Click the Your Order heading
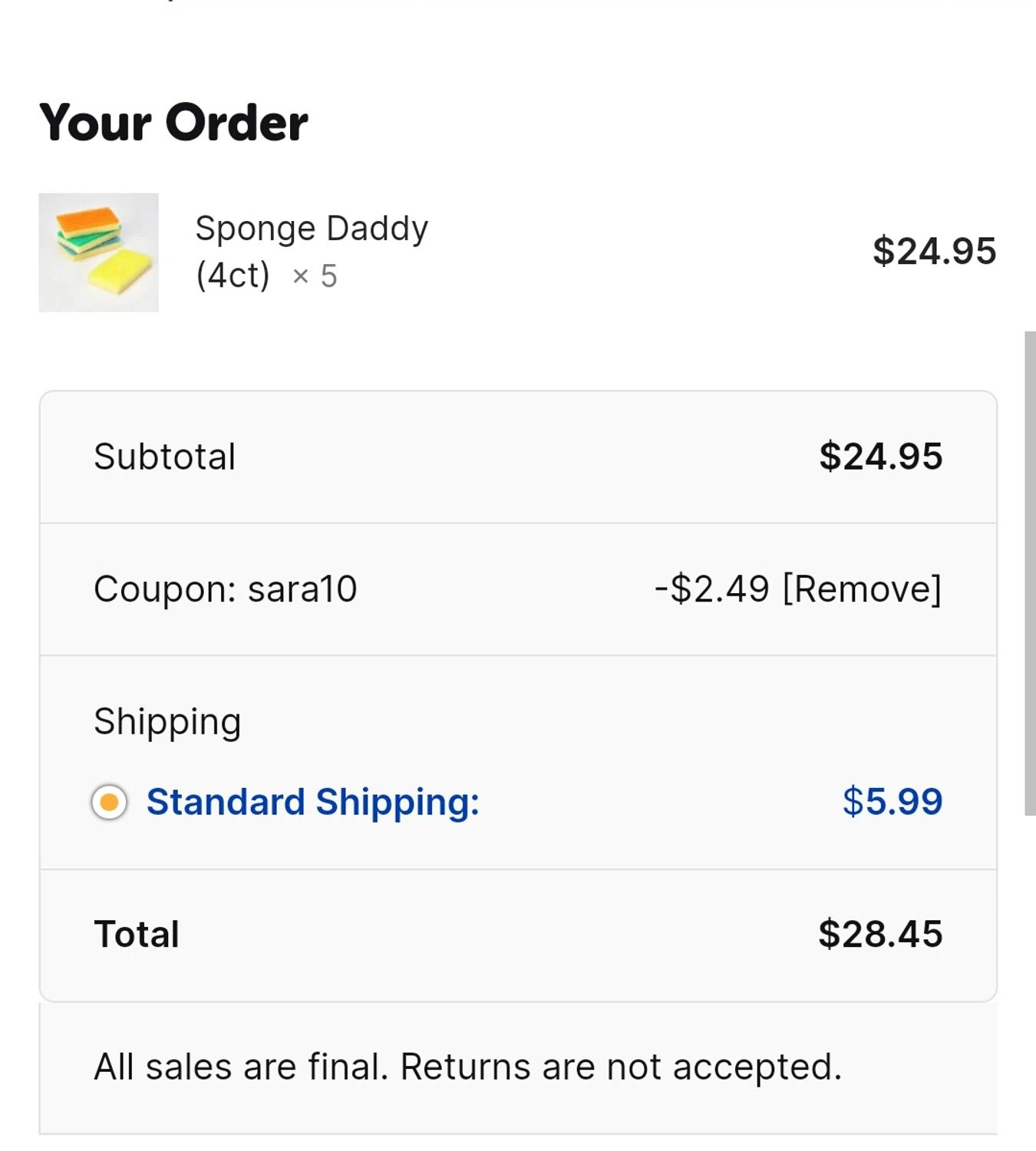Image resolution: width=1036 pixels, height=1151 pixels. [x=173, y=123]
